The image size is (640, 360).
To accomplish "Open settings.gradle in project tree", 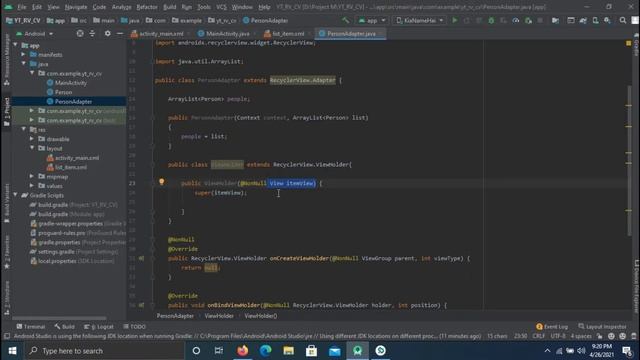I will coord(55,251).
